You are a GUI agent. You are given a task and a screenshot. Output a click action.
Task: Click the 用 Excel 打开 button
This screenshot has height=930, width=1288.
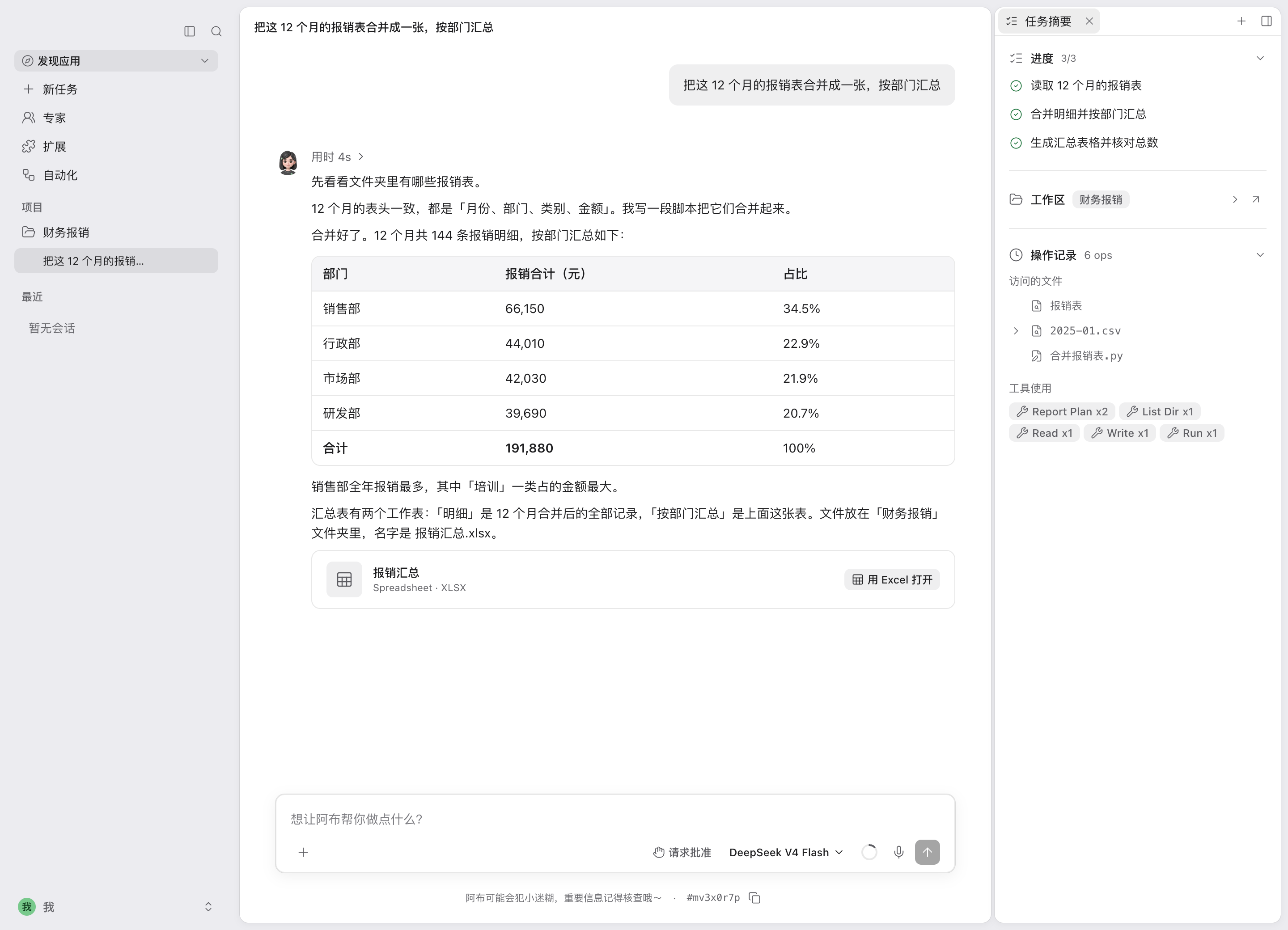coord(892,580)
